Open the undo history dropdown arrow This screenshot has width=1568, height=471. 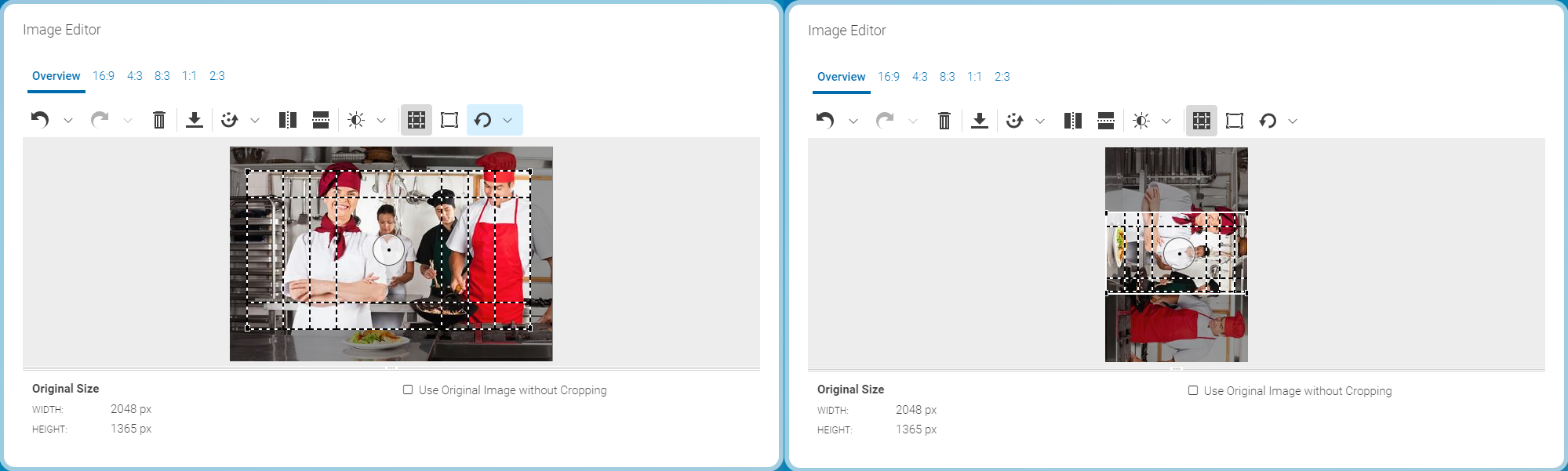67,120
